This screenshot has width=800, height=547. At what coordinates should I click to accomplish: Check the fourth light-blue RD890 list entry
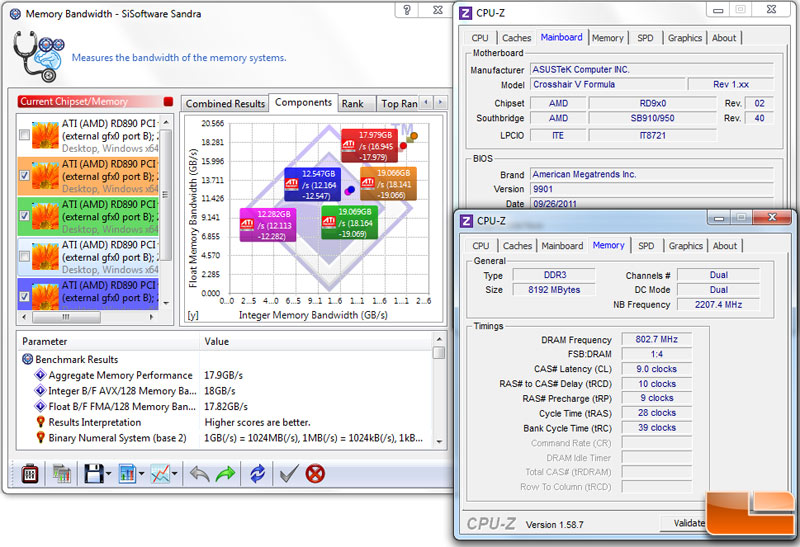coord(24,256)
